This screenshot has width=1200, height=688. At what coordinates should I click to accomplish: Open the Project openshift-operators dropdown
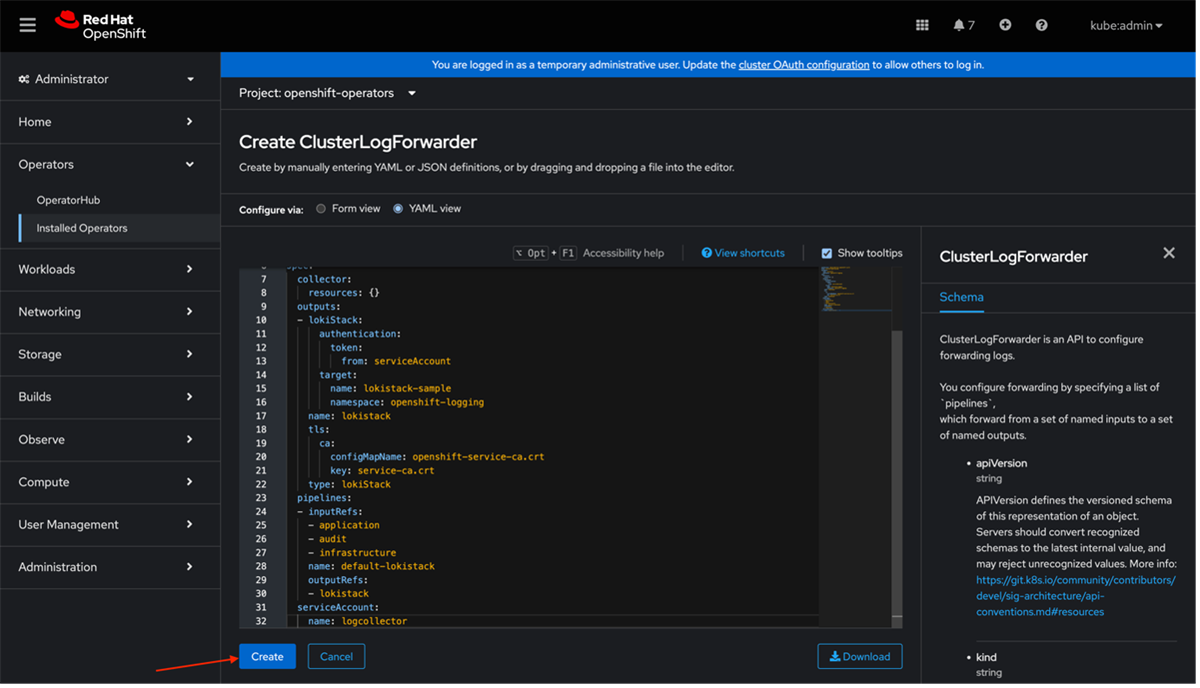(327, 93)
